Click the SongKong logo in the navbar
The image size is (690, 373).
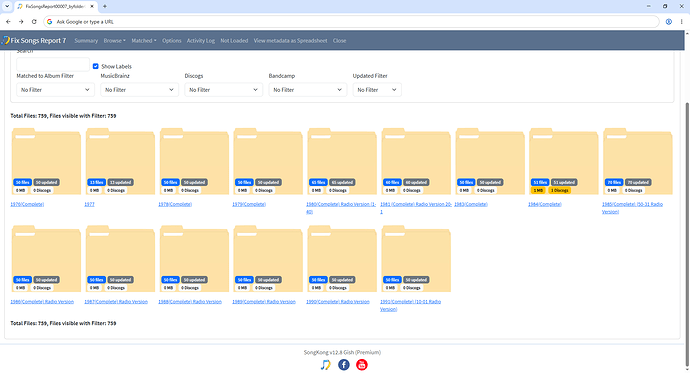pos(5,40)
